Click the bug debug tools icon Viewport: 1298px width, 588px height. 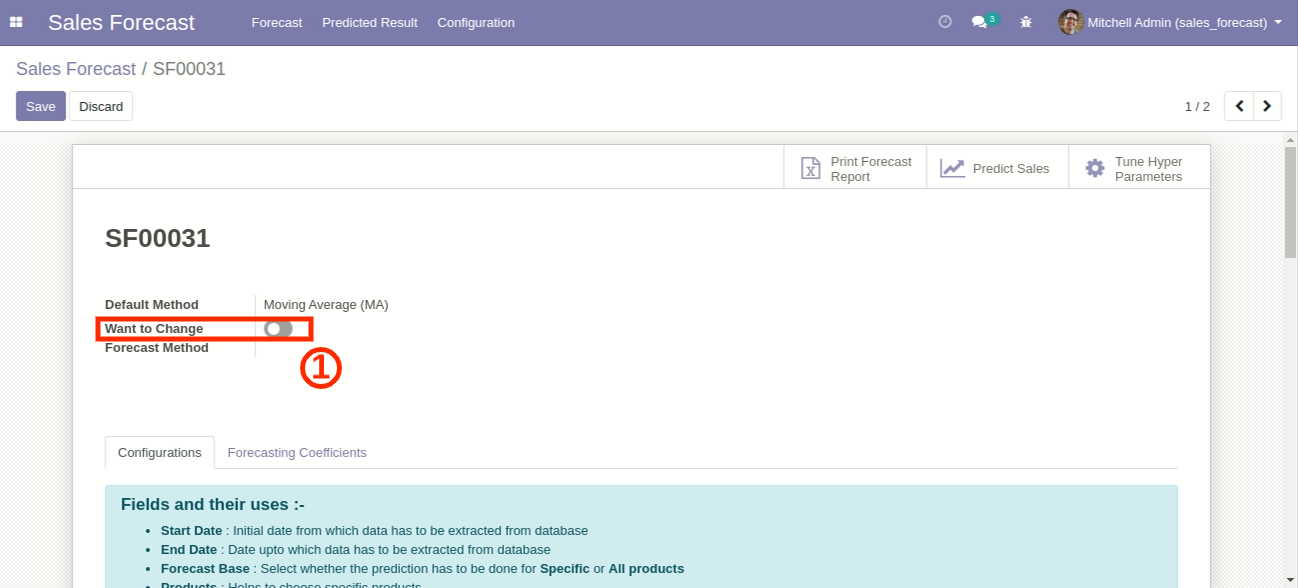tap(1025, 22)
